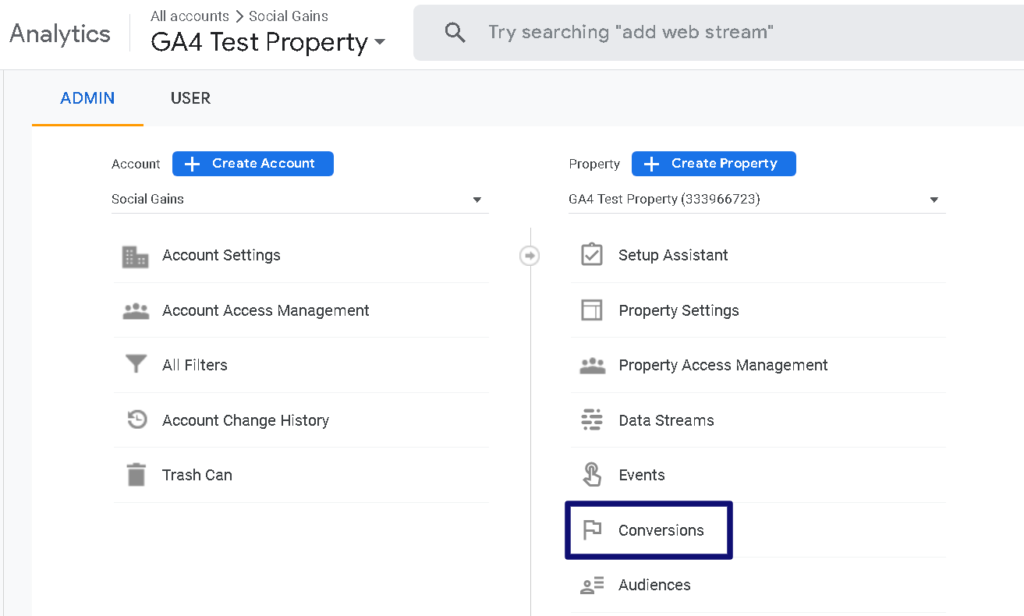Open Account Access Management
1024x616 pixels.
click(x=300, y=310)
